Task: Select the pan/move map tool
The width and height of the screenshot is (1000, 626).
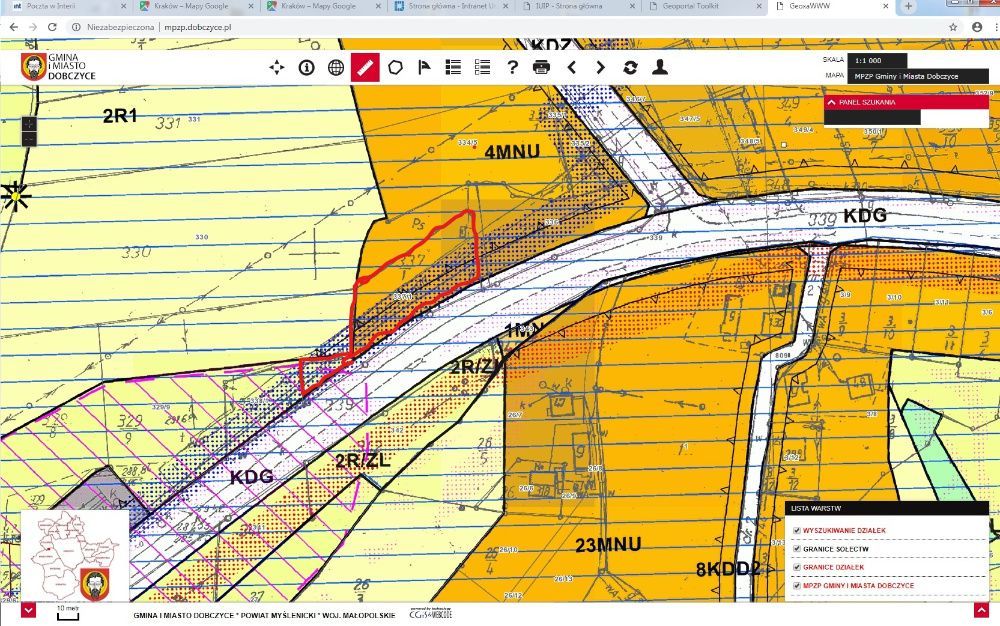Action: (x=277, y=68)
